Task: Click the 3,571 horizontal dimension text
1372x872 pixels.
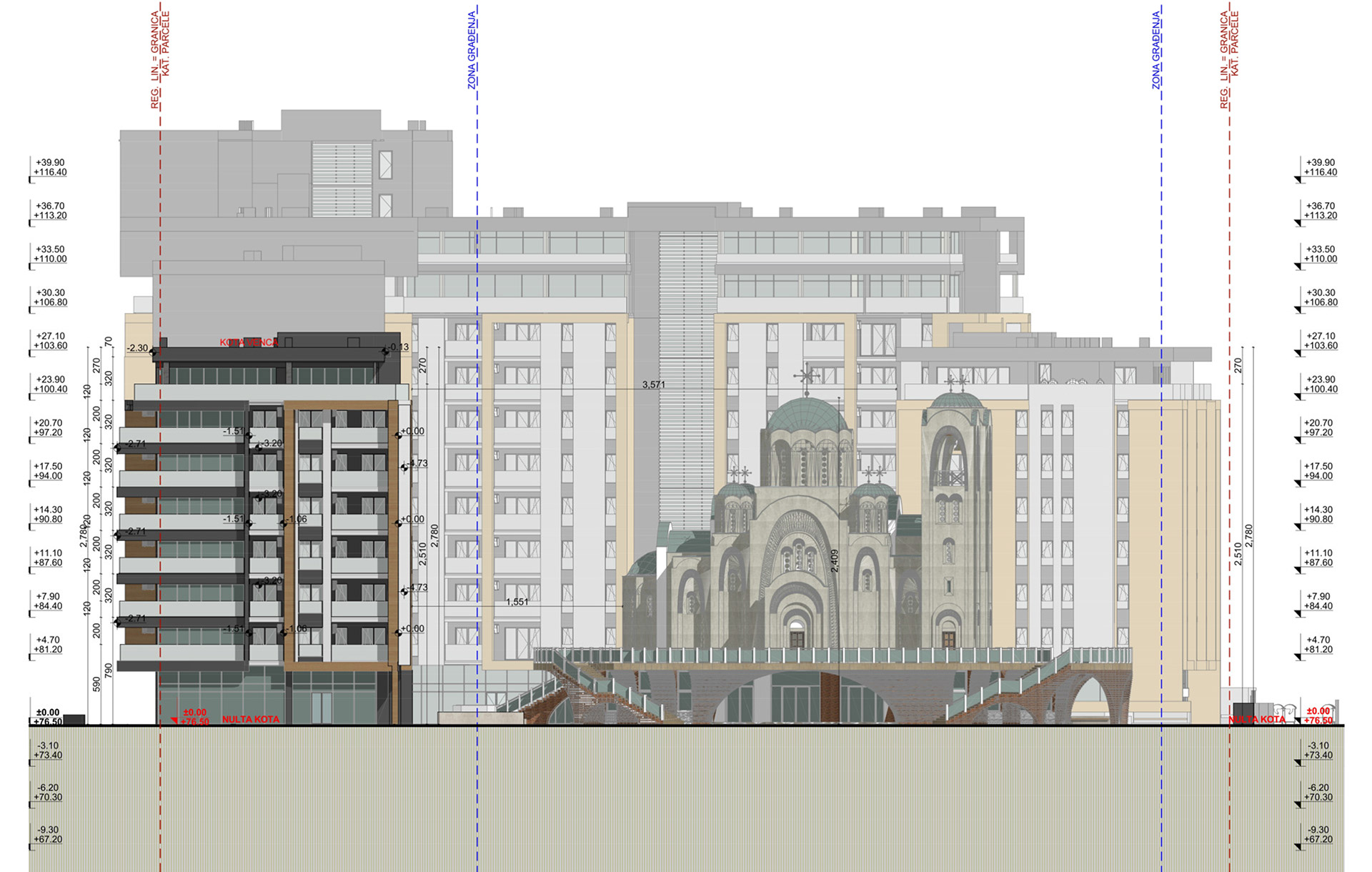Action: point(653,385)
